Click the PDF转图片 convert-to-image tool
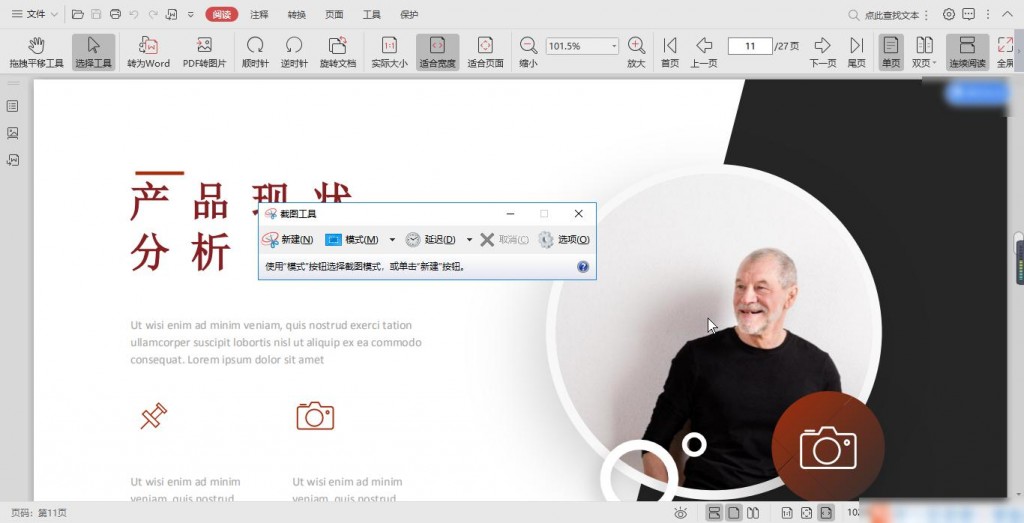1024x523 pixels. click(x=204, y=52)
